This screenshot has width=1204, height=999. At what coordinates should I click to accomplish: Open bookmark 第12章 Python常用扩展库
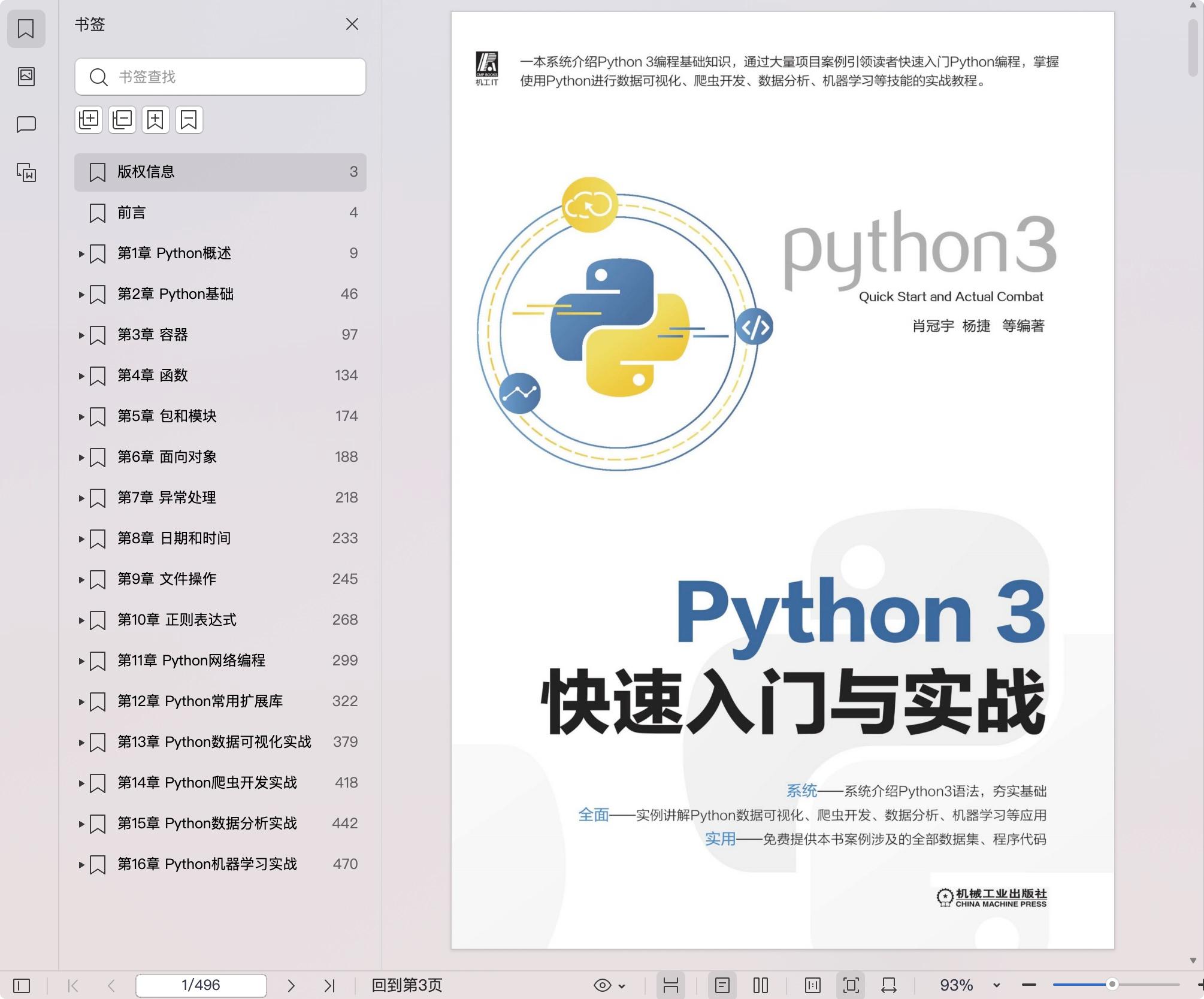pyautogui.click(x=220, y=701)
